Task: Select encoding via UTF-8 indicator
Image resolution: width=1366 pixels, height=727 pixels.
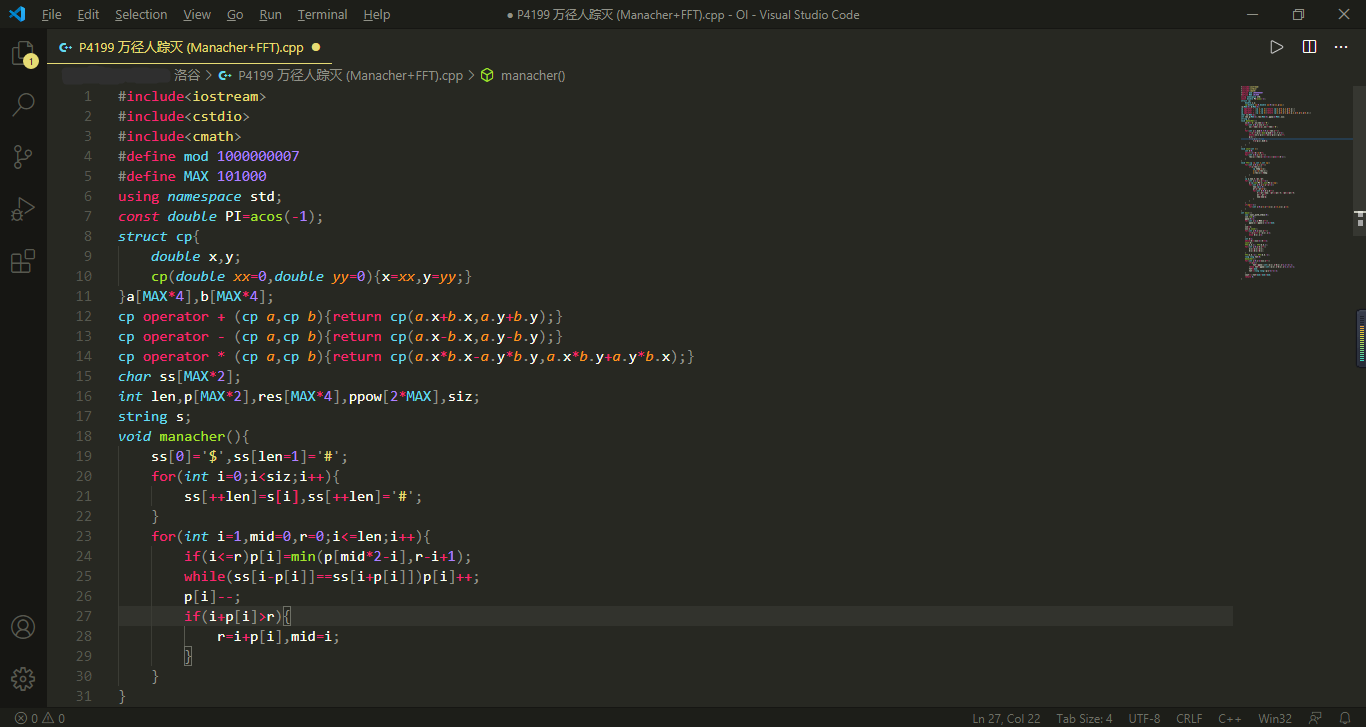Action: pyautogui.click(x=1144, y=718)
